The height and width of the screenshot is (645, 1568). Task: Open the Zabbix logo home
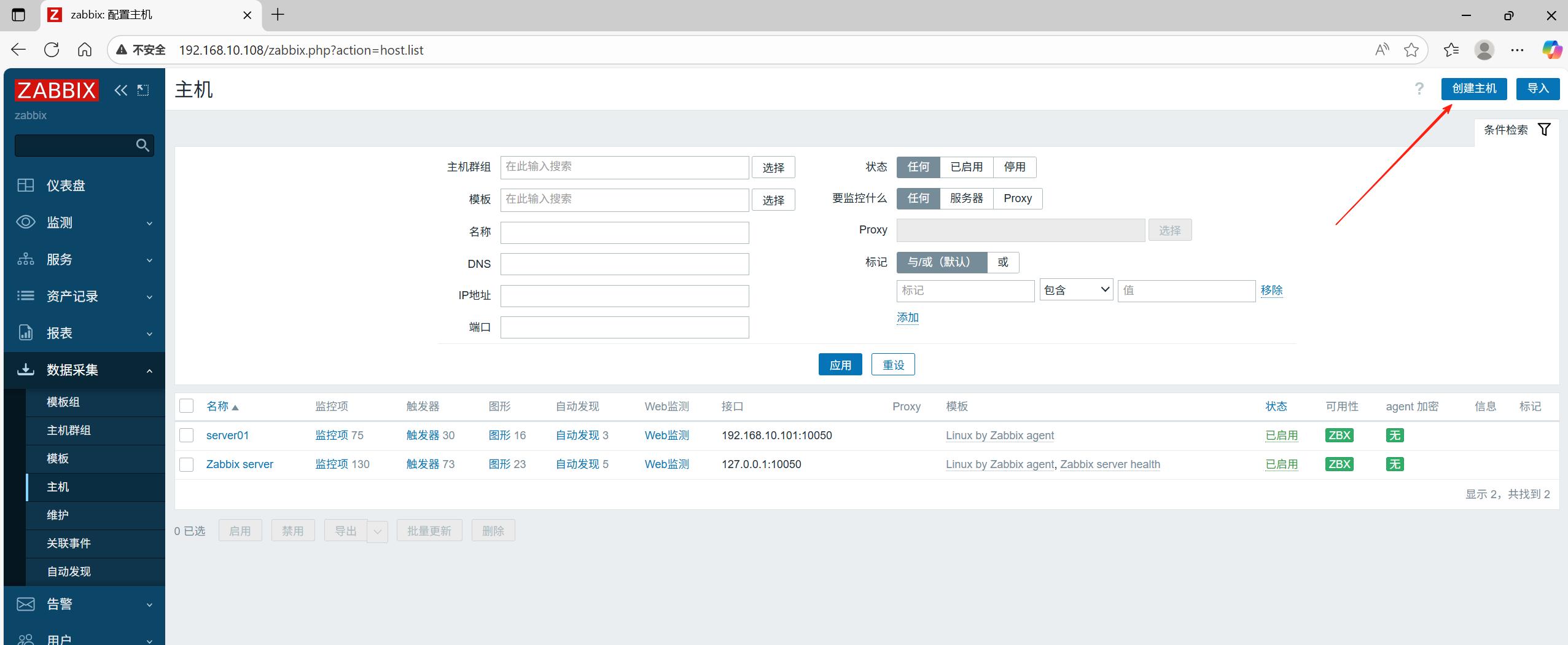pyautogui.click(x=57, y=90)
